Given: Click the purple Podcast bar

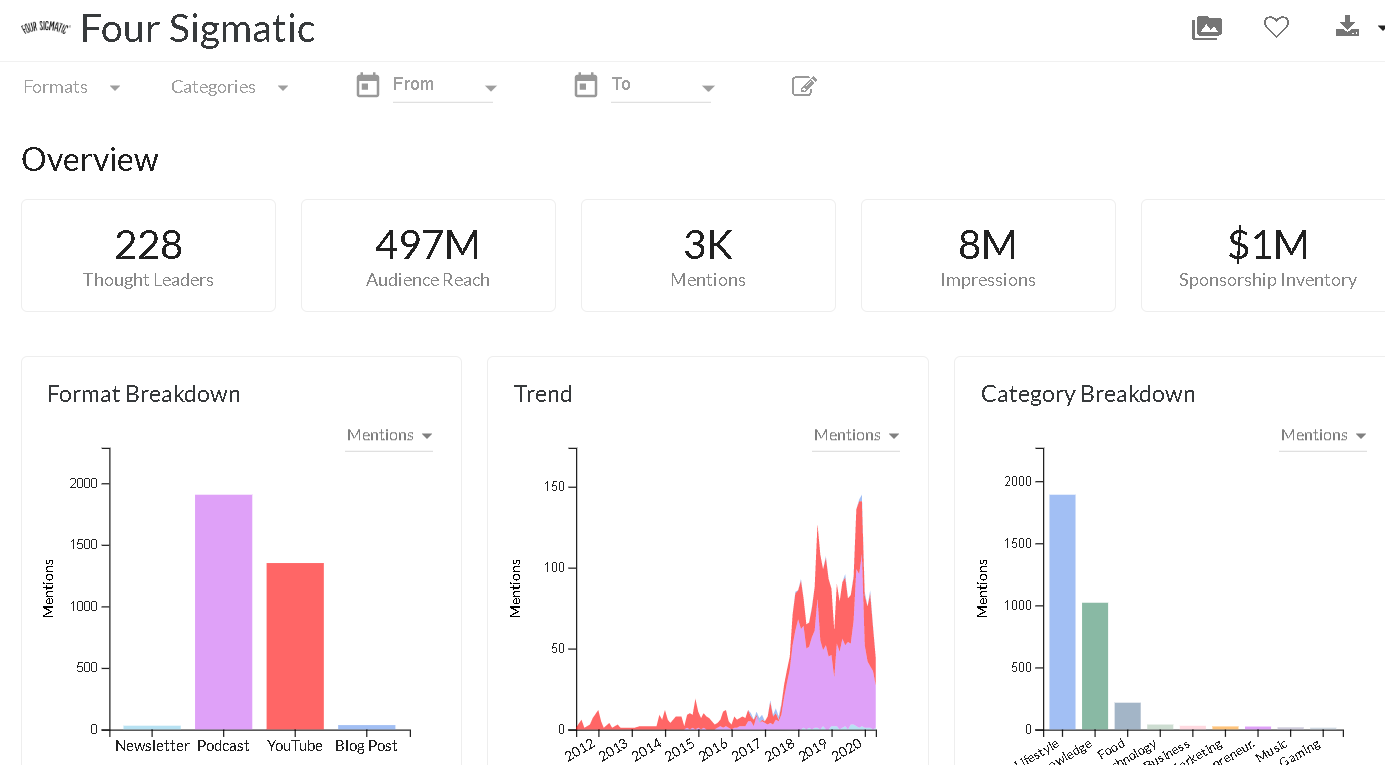Looking at the screenshot, I should pyautogui.click(x=223, y=612).
